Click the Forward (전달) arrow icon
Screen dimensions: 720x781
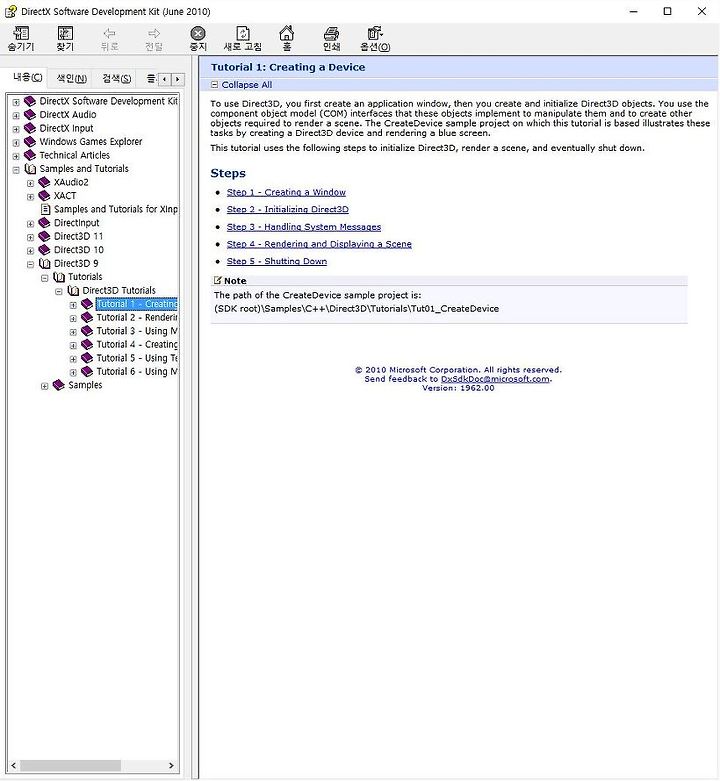point(154,33)
